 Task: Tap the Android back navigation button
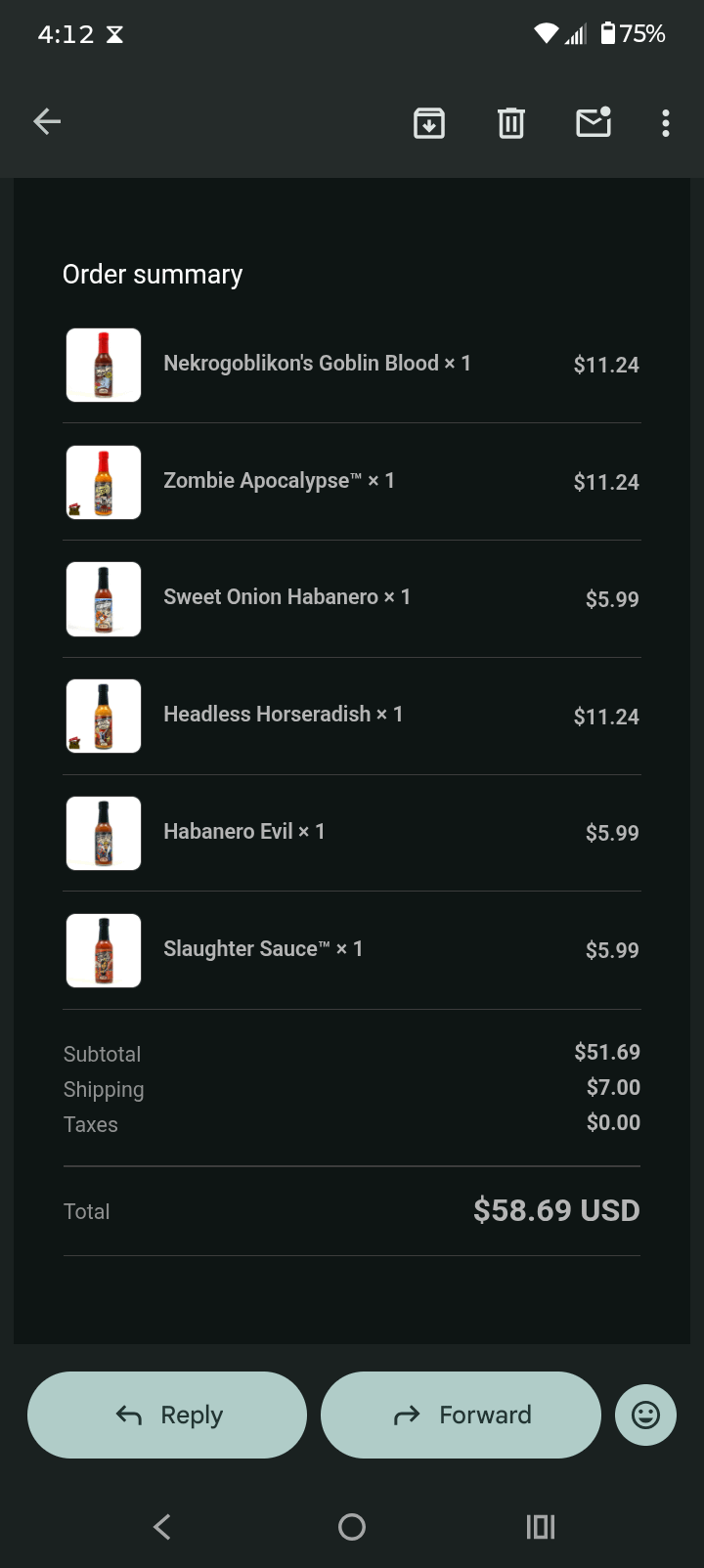pyautogui.click(x=162, y=1526)
